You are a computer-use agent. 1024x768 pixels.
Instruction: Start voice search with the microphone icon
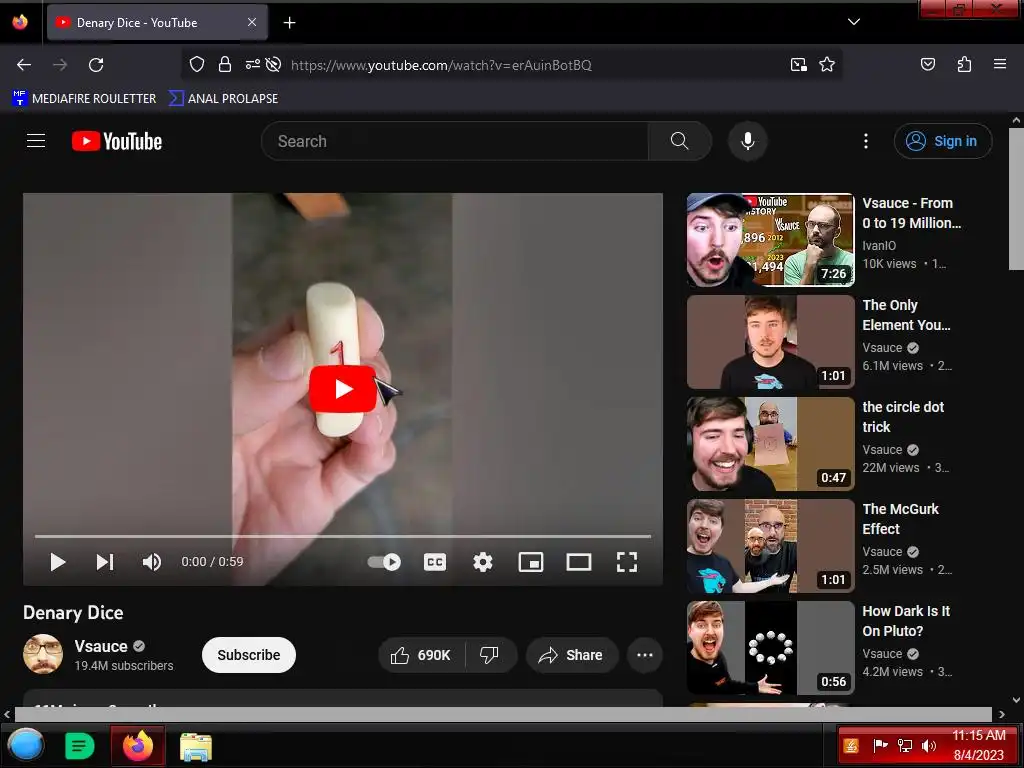click(x=748, y=141)
